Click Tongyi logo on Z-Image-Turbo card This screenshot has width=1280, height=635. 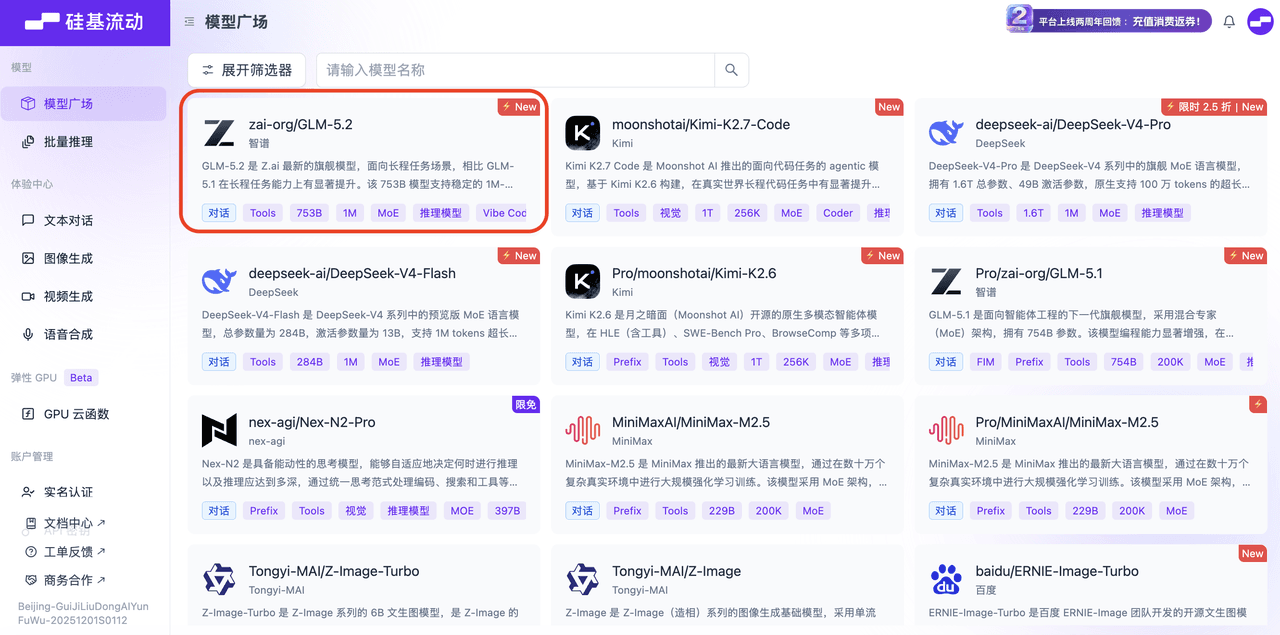219,580
